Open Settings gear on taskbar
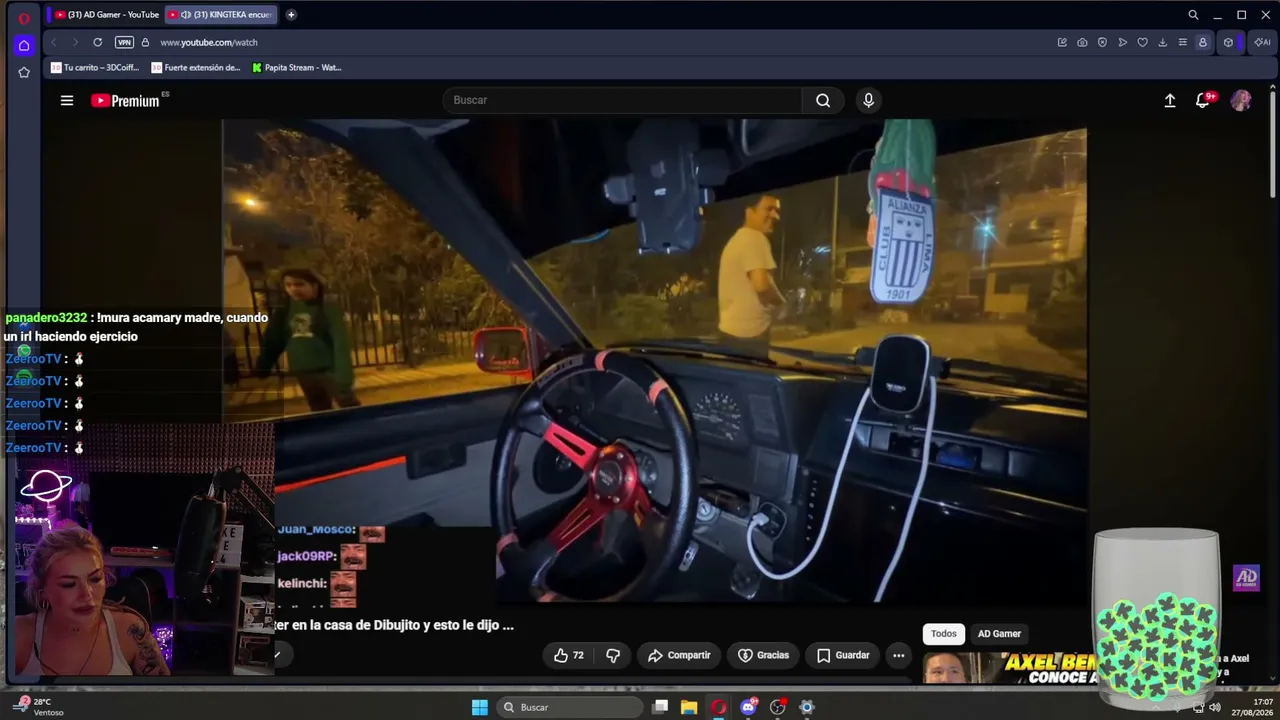 tap(807, 707)
